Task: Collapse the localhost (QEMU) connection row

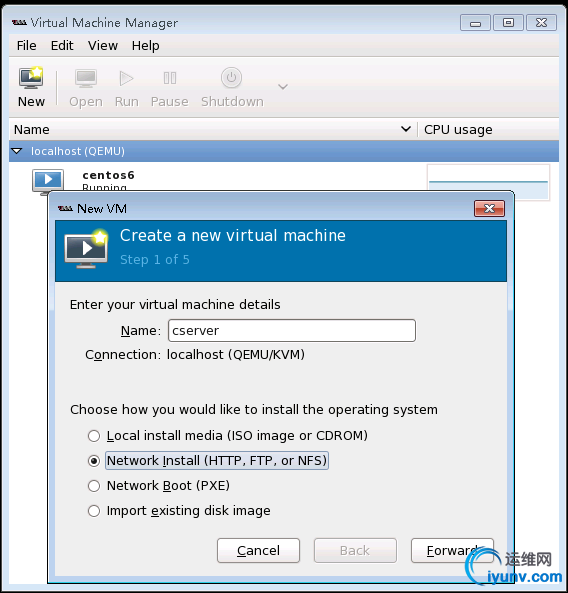Action: point(17,151)
